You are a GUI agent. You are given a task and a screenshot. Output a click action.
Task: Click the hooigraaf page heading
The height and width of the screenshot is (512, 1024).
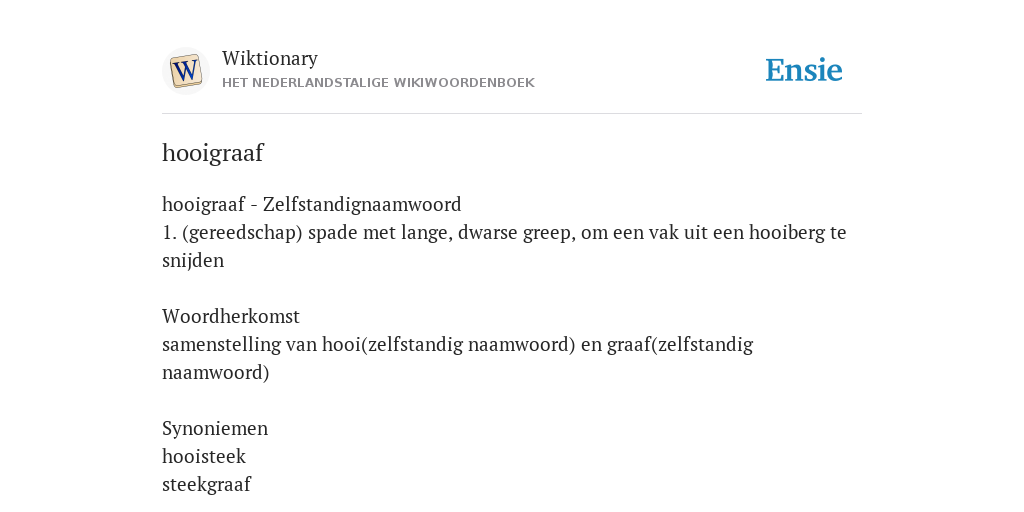212,153
